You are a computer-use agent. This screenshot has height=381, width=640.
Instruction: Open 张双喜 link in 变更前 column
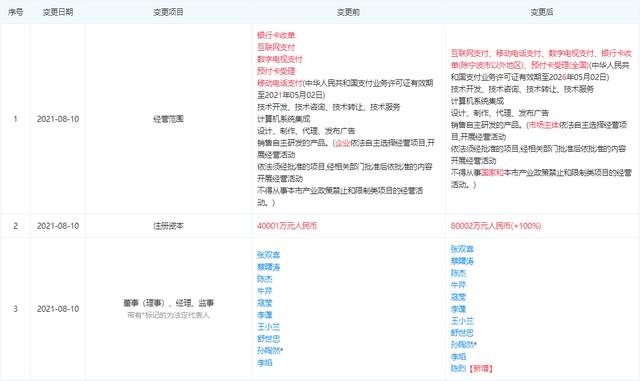[268, 255]
